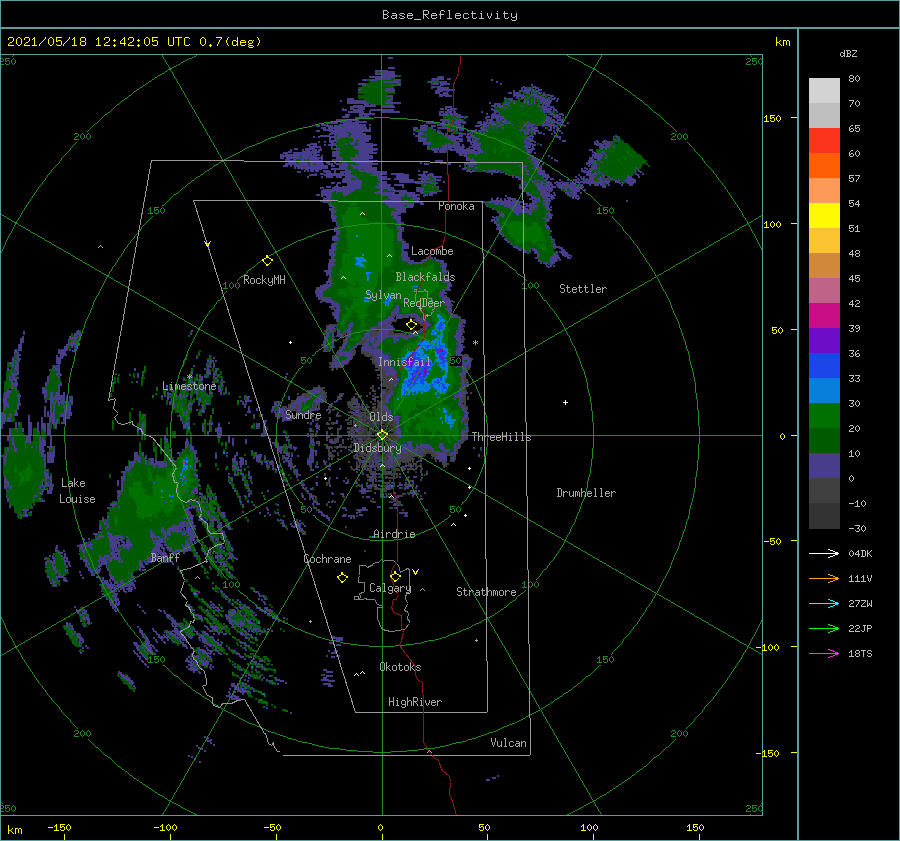Viewport: 900px width, 841px height.
Task: Click the Ponoka city label
Action: [x=456, y=206]
